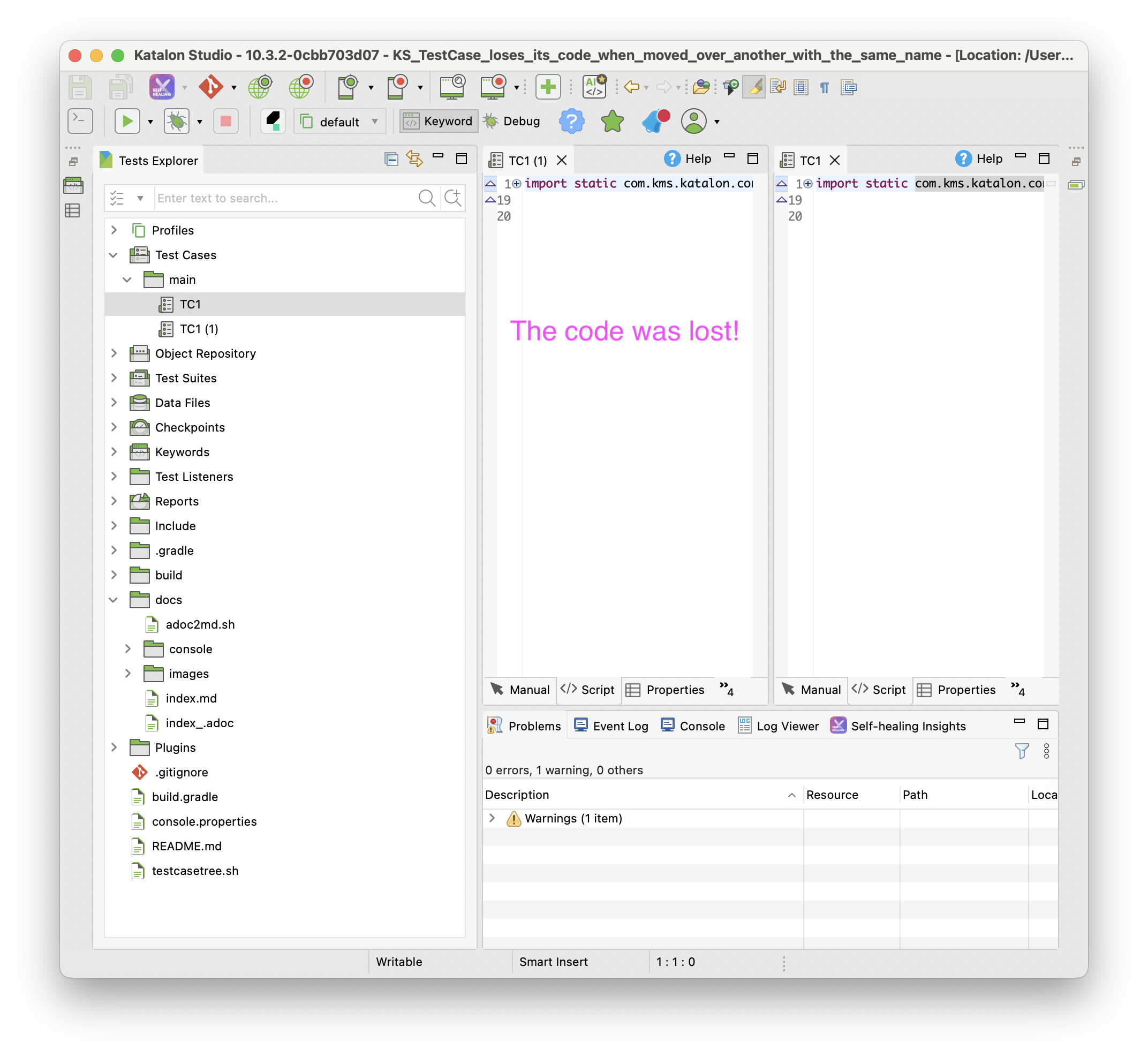Open the Self-Healing toolbar icon
The width and height of the screenshot is (1148, 1057).
(162, 87)
